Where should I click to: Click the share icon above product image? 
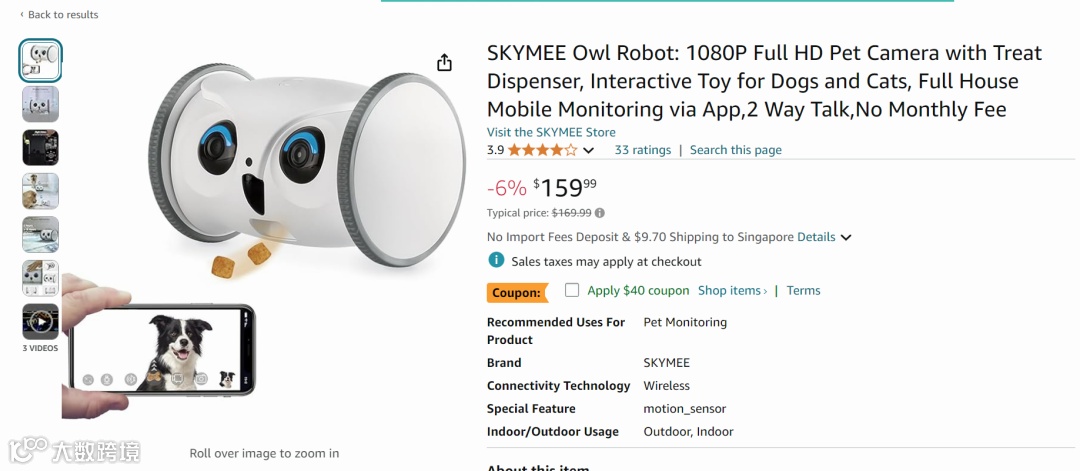click(x=444, y=63)
